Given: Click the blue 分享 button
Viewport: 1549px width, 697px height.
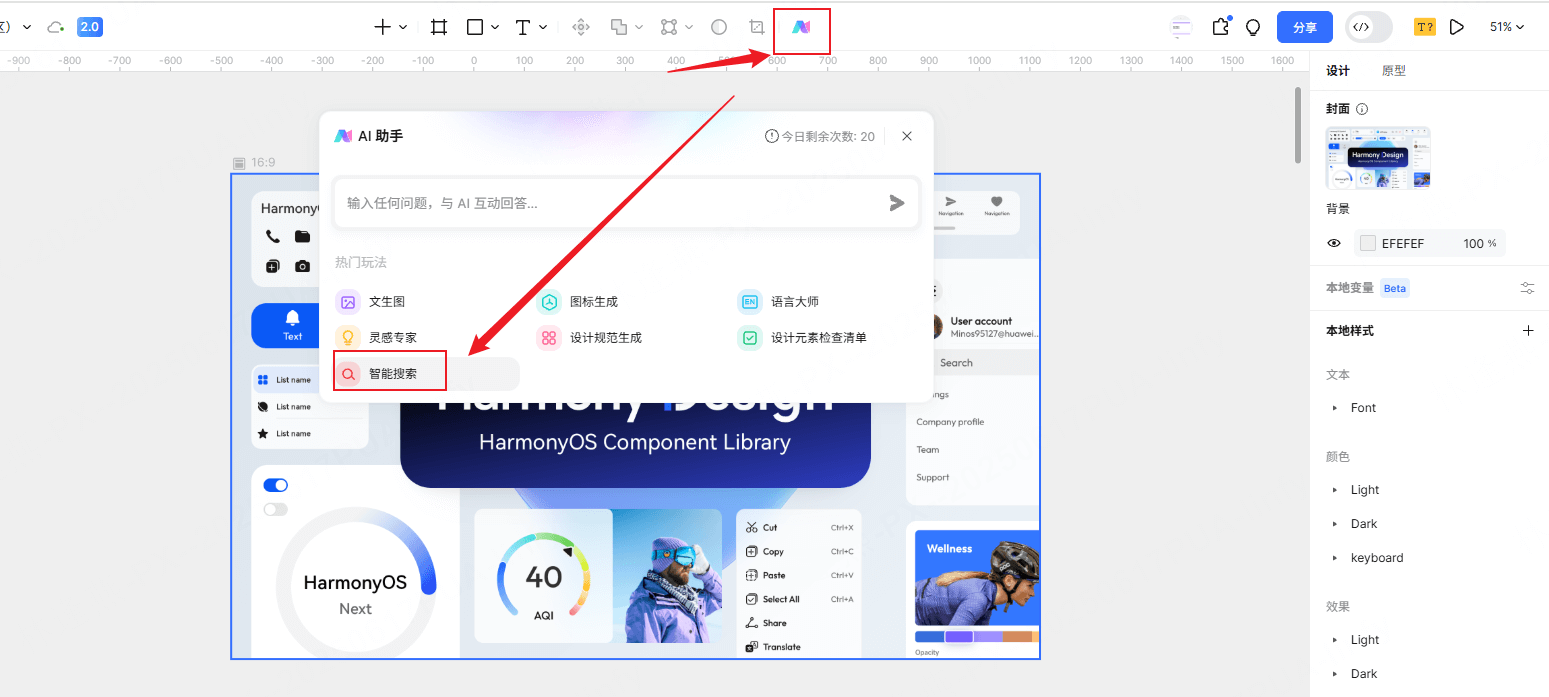Looking at the screenshot, I should (x=1304, y=27).
